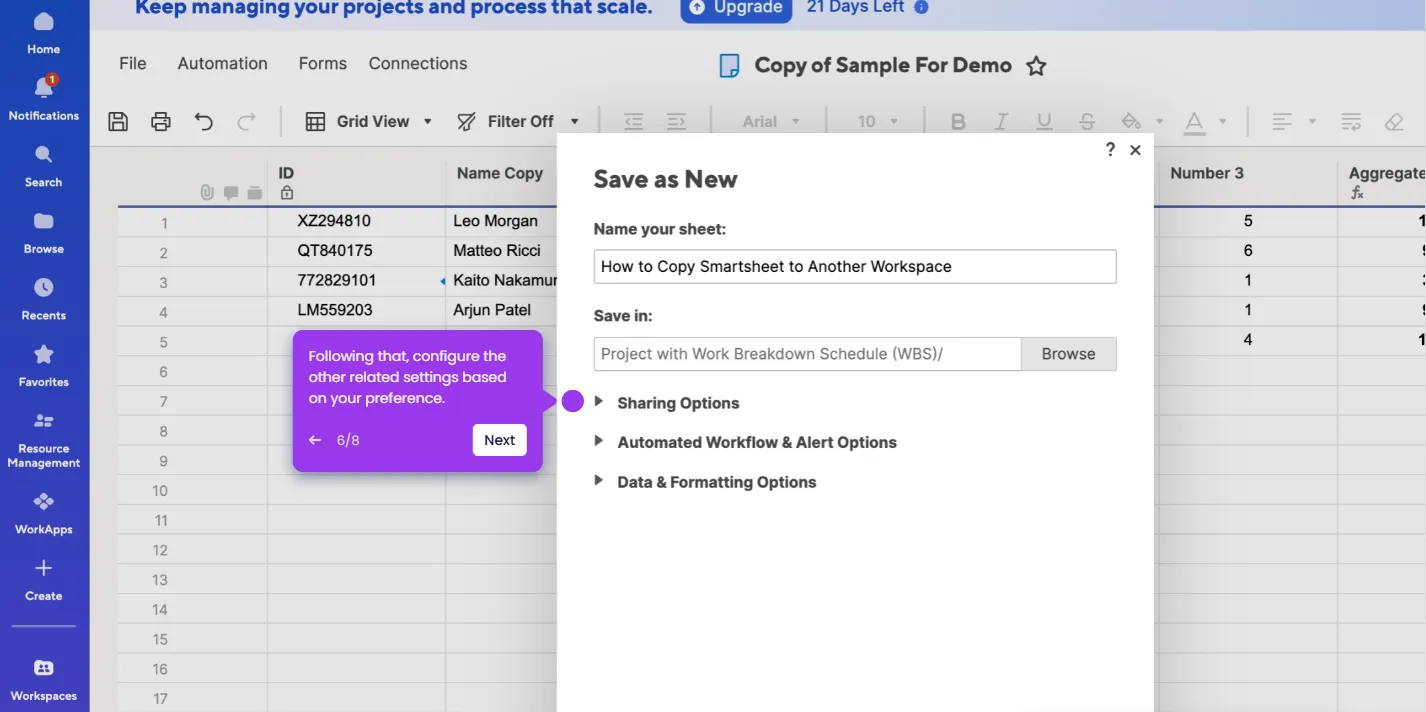This screenshot has width=1426, height=712.
Task: Select row number 10
Action: point(160,491)
